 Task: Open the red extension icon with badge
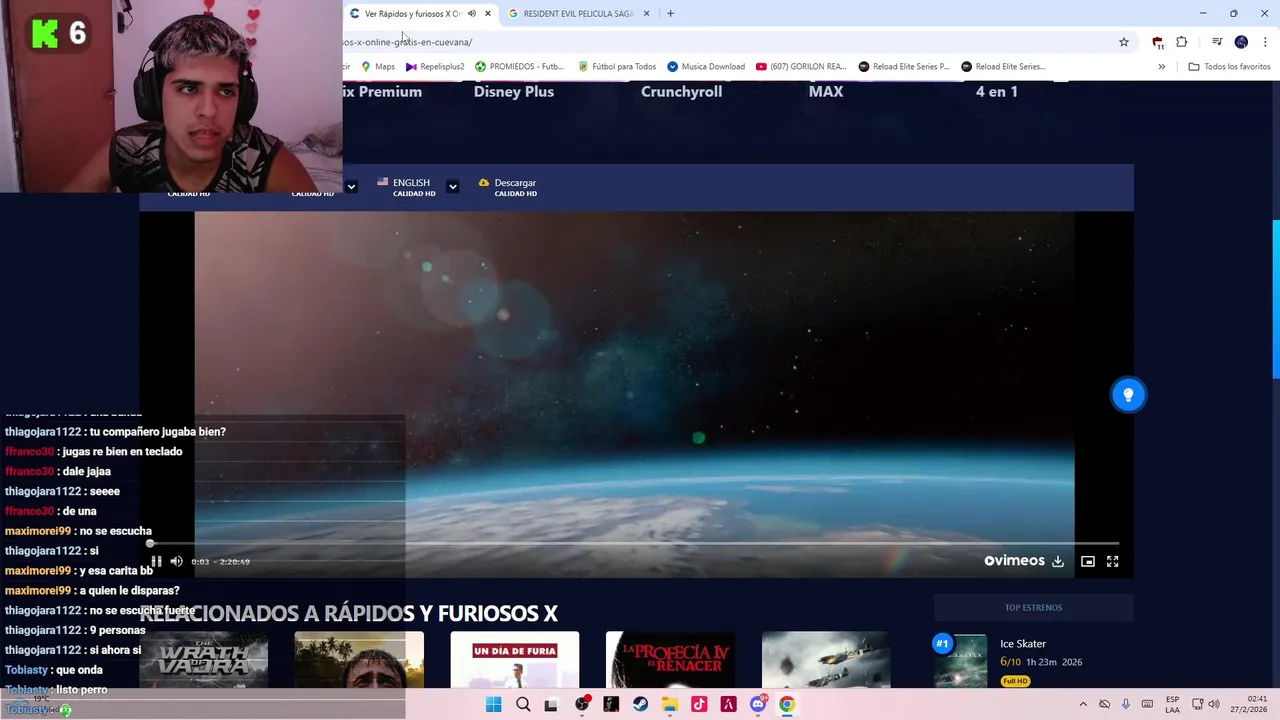tap(1158, 42)
